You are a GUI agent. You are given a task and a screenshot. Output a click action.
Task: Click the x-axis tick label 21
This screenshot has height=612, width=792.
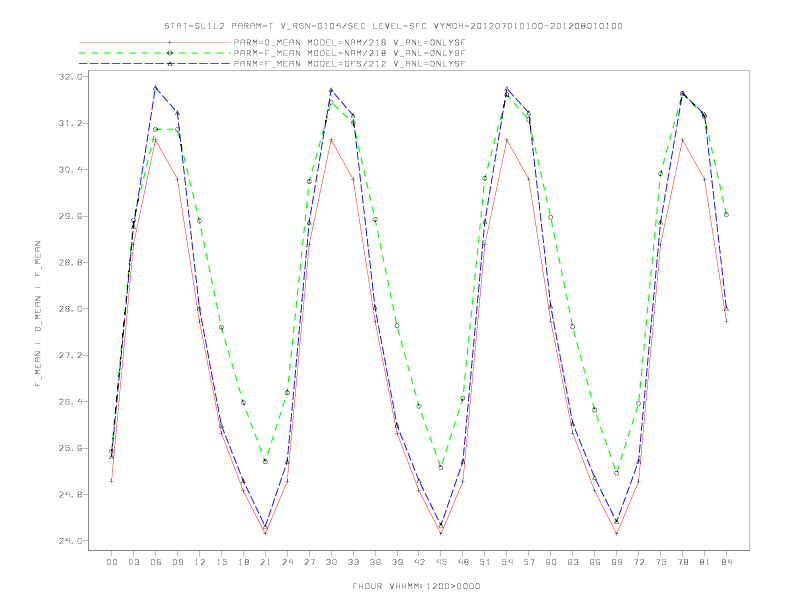[x=266, y=562]
